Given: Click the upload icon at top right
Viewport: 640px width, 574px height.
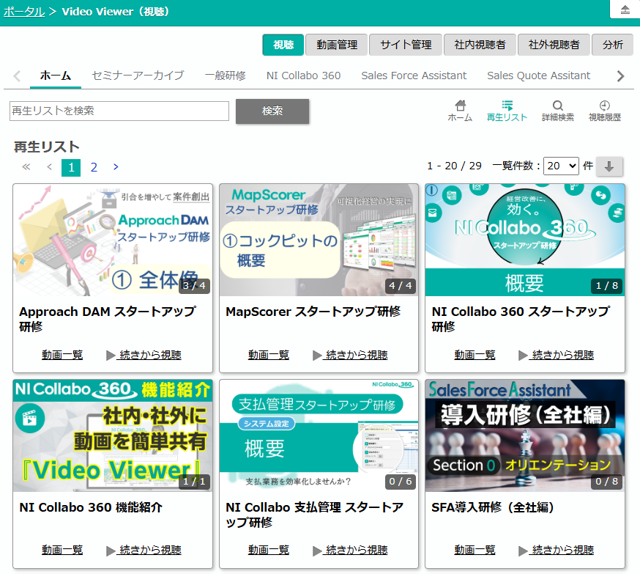Looking at the screenshot, I should 625,9.
